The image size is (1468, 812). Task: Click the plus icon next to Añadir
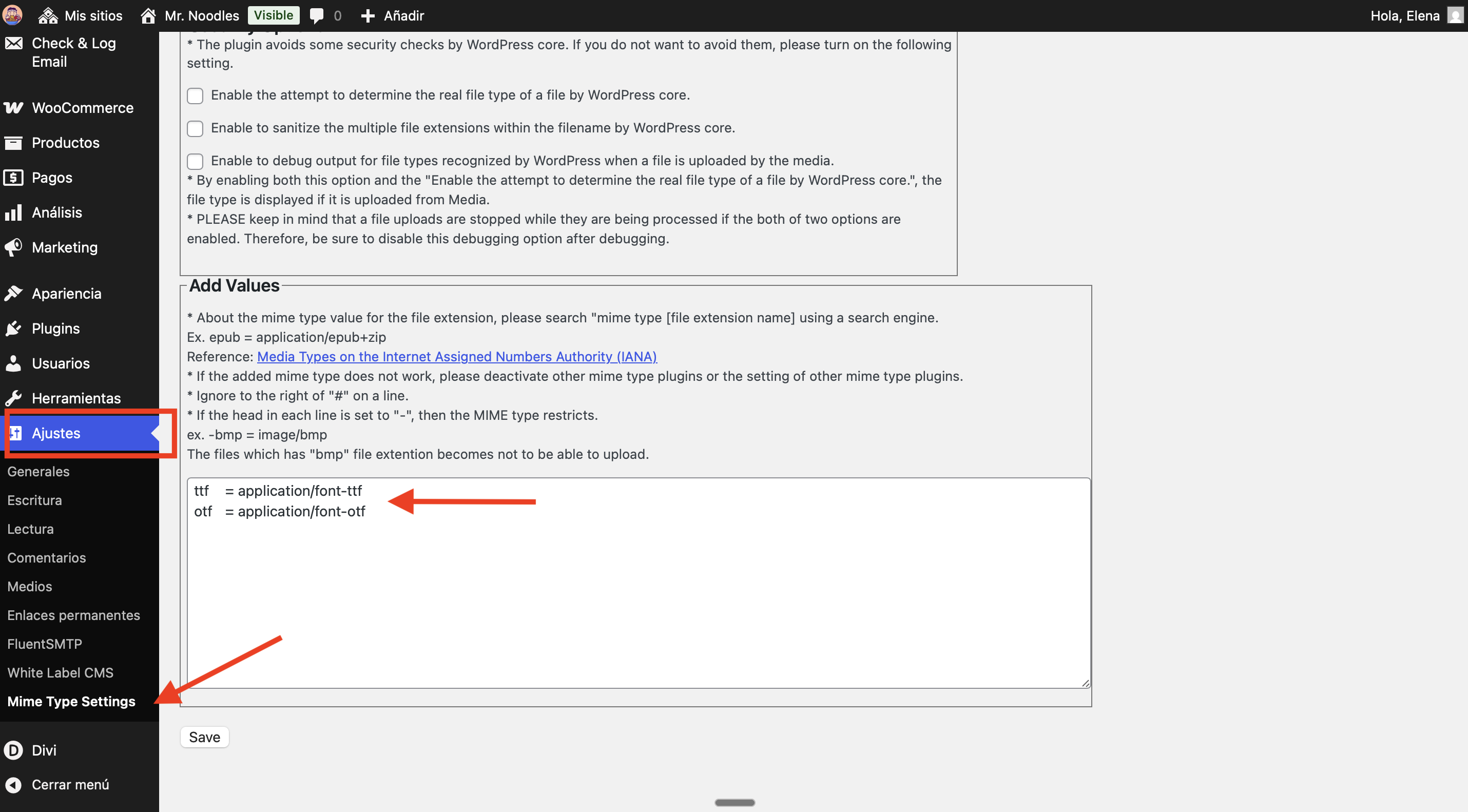pyautogui.click(x=368, y=15)
